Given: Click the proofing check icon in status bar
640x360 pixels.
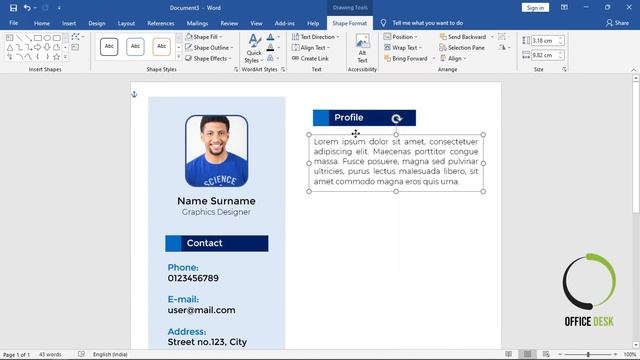Looking at the screenshot, I should tap(81, 354).
